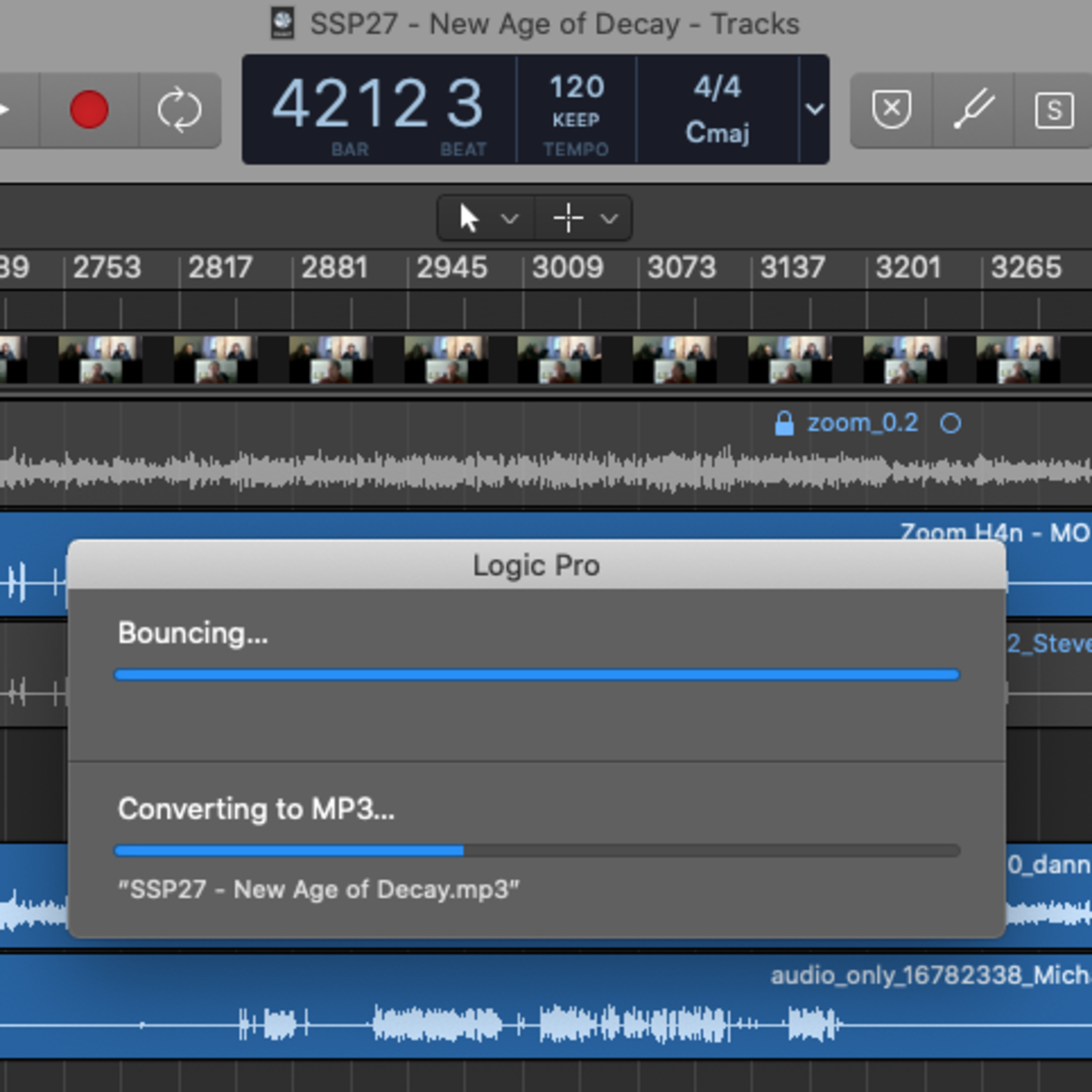Open the Marquee tool dropdown chevron
1092x1092 pixels.
pos(609,218)
